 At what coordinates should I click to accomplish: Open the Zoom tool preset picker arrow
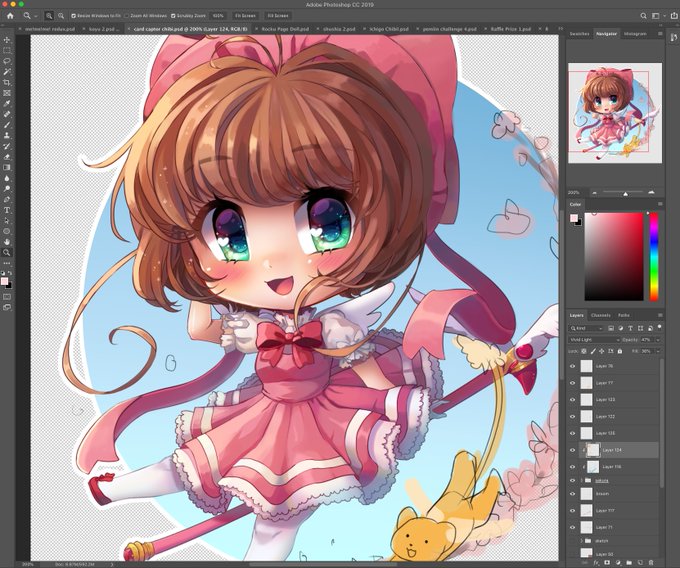tap(36, 16)
